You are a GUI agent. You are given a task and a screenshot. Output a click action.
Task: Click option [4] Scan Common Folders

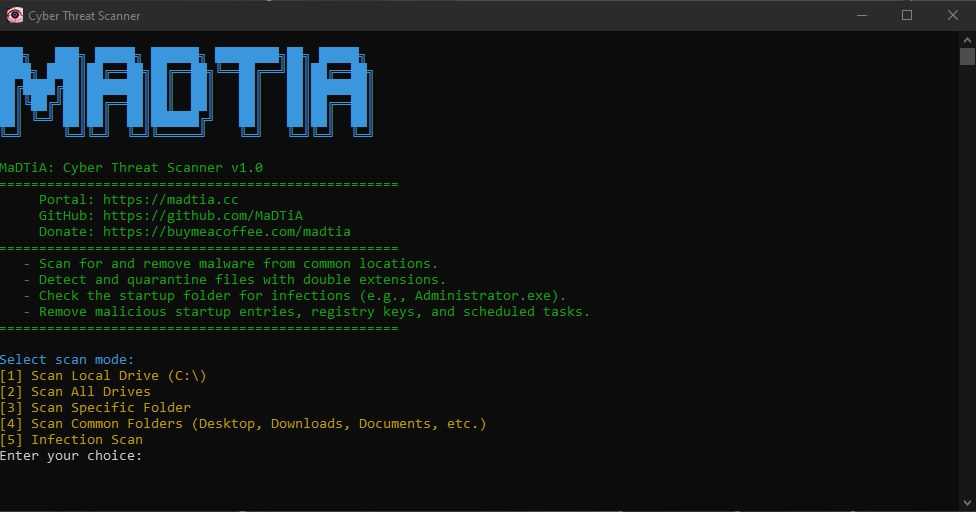243,424
